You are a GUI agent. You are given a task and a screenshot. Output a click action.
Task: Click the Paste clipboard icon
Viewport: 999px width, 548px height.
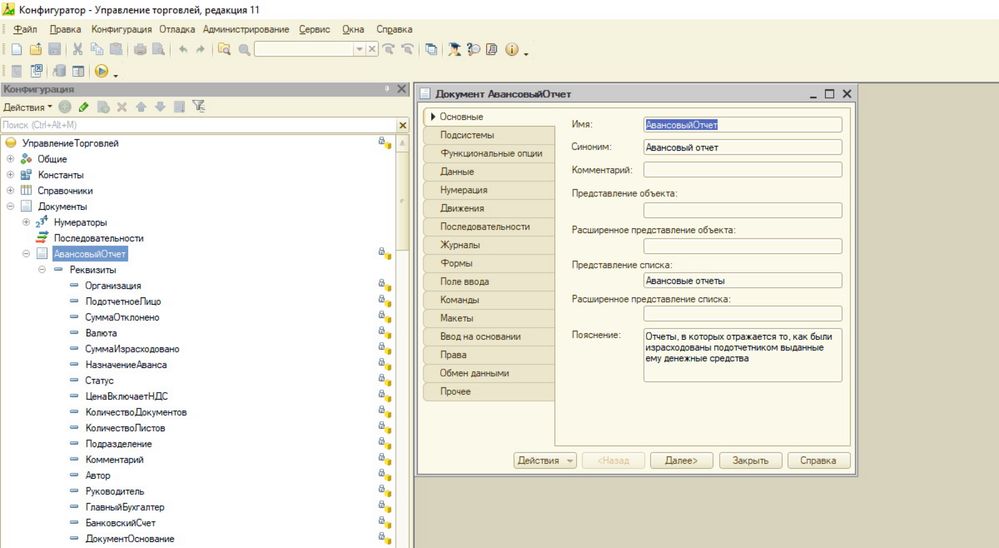click(116, 50)
